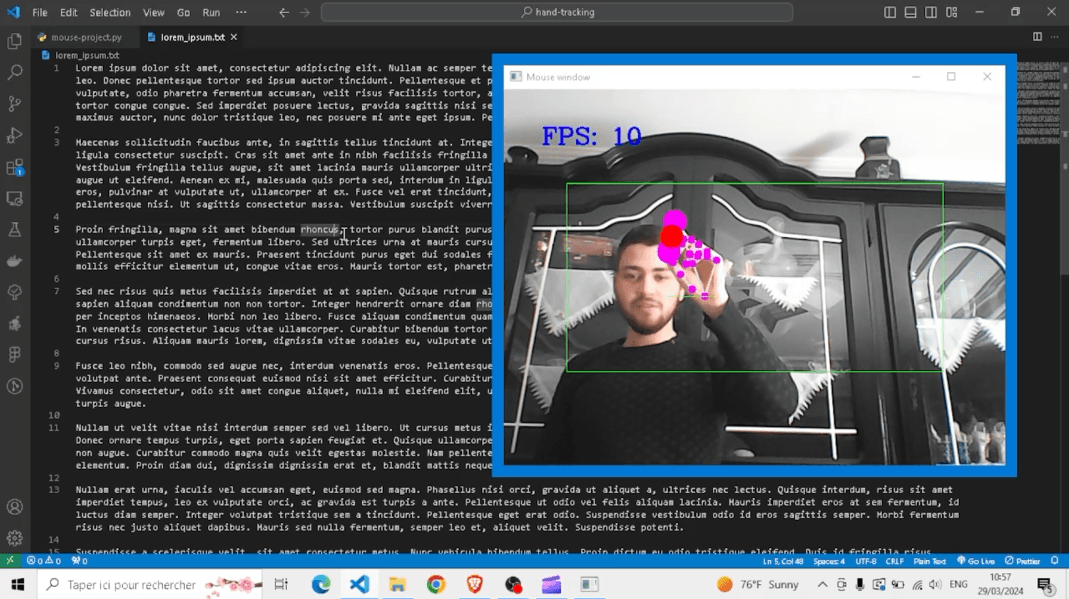The width and height of the screenshot is (1069, 599).
Task: Open the Selection menu
Action: (110, 13)
